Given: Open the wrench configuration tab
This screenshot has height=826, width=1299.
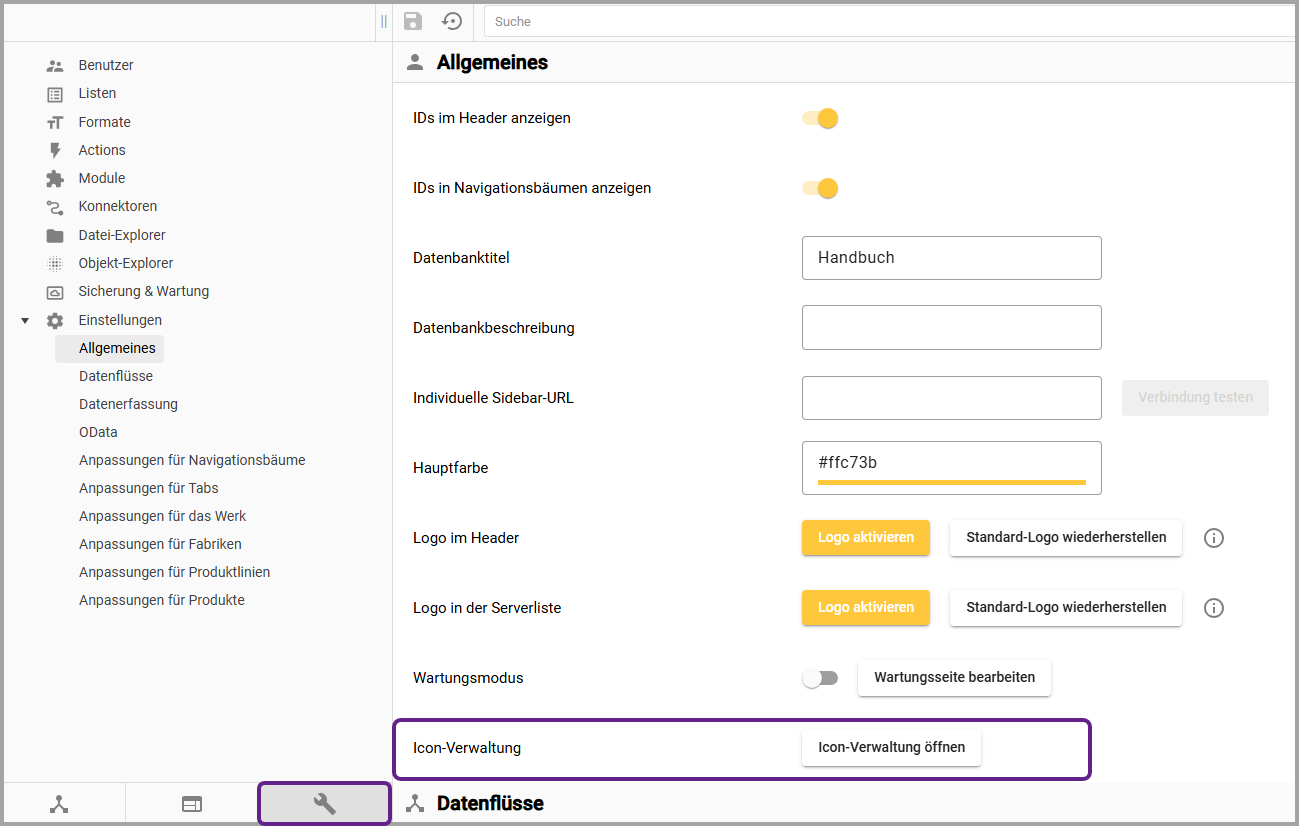Looking at the screenshot, I should (324, 804).
